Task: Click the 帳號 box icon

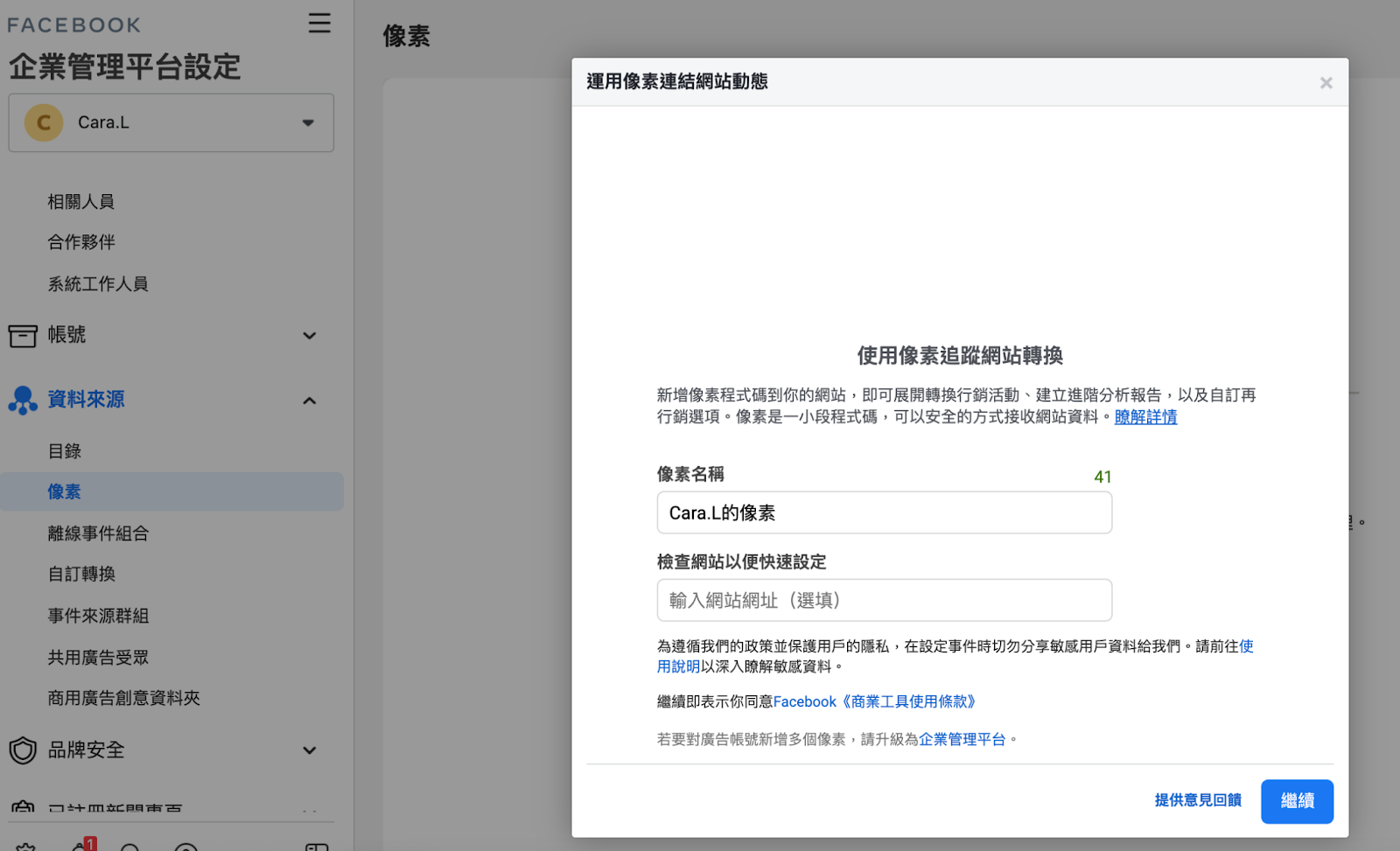Action: (x=23, y=335)
